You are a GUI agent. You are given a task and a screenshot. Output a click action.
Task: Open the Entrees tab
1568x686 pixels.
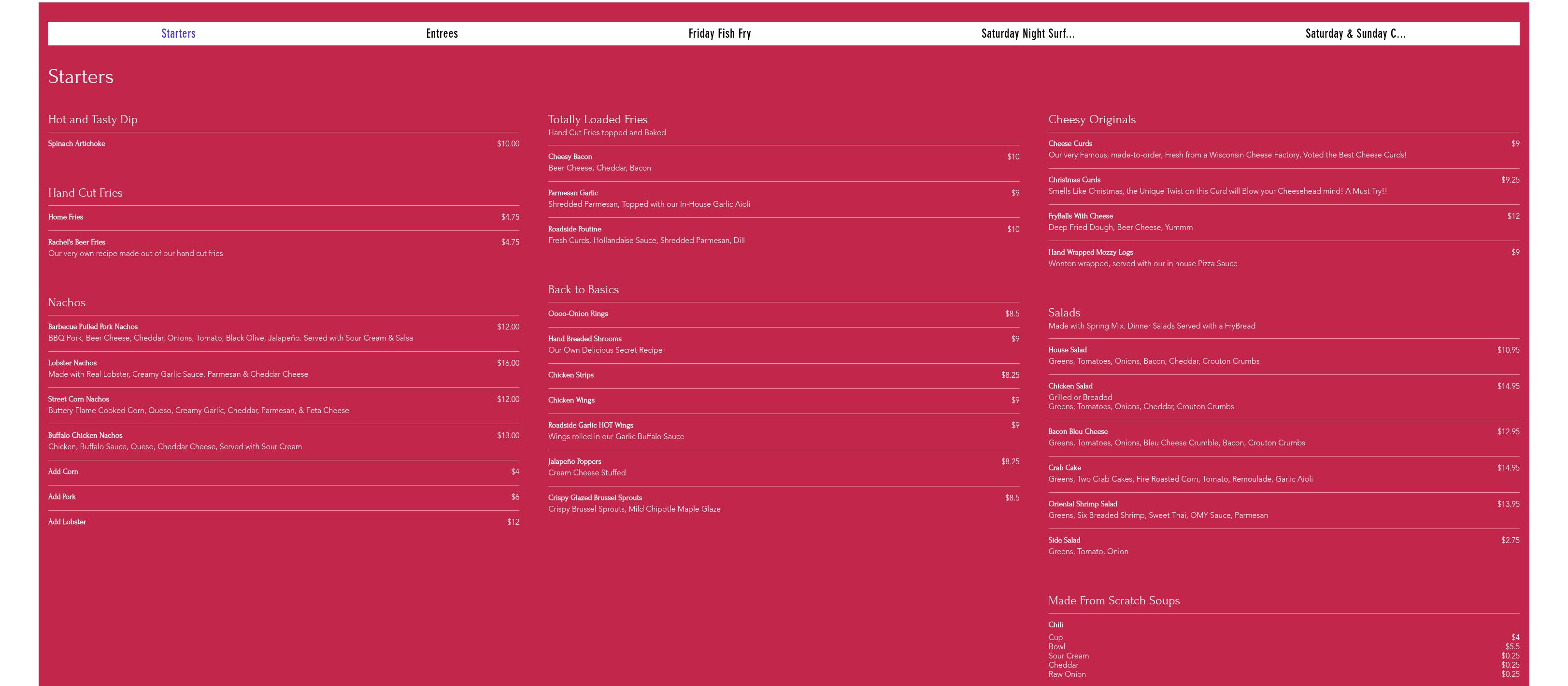point(442,33)
